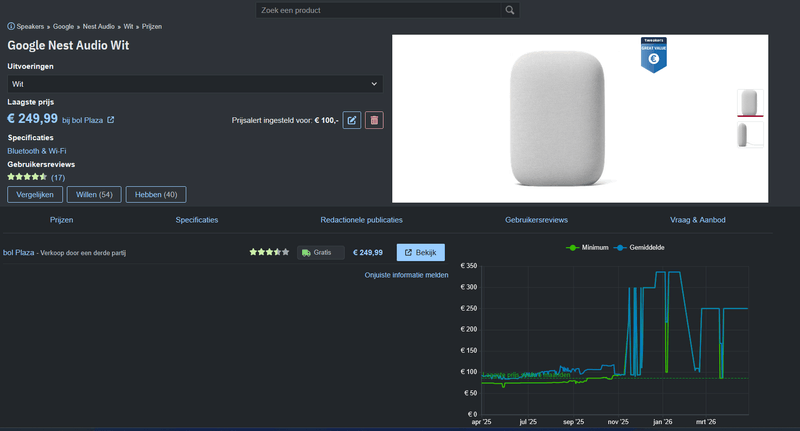
Task: Switch to the Gebruikersreviews tab
Action: pyautogui.click(x=537, y=220)
